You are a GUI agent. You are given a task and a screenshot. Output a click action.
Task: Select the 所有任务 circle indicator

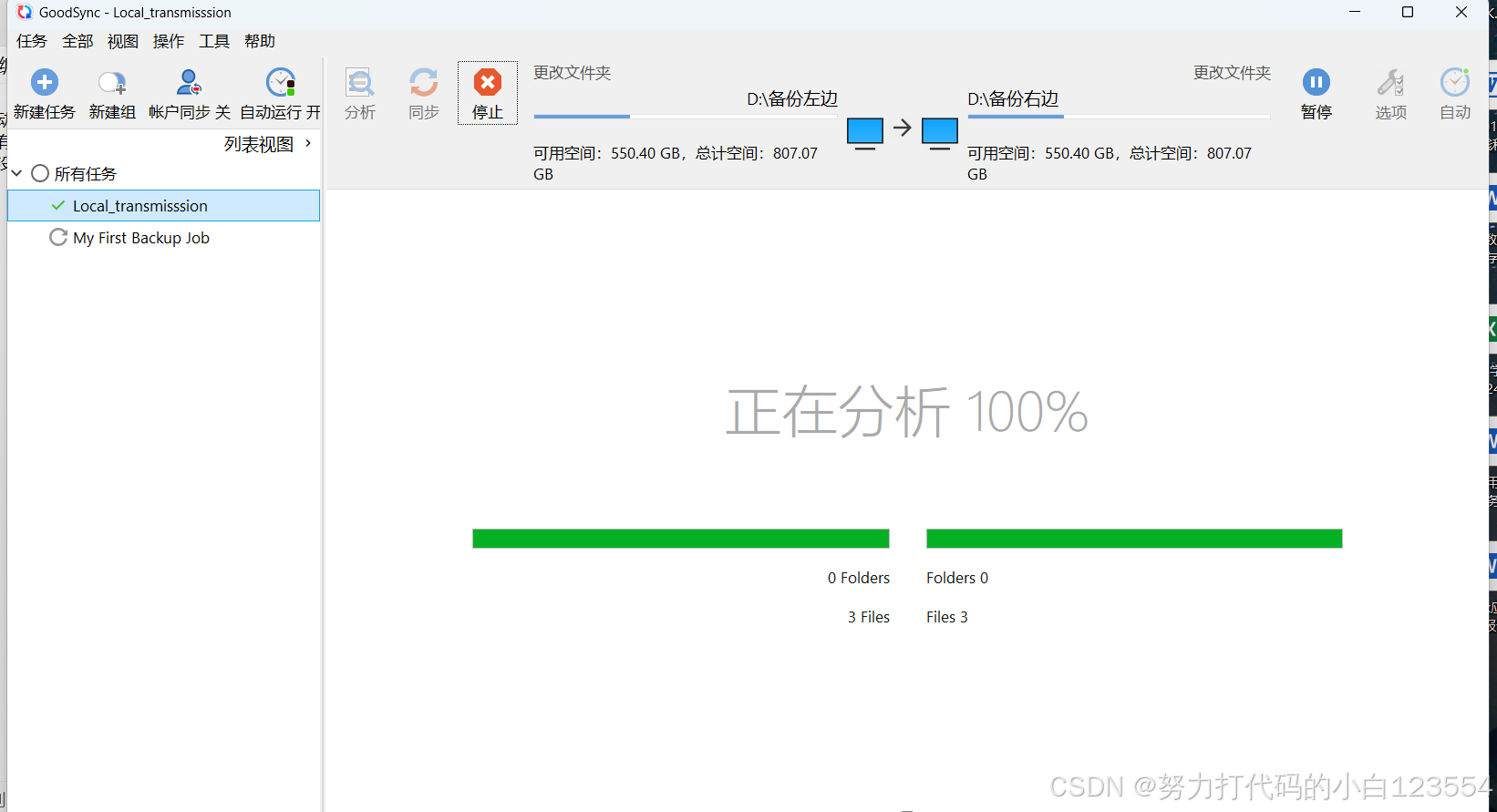40,173
